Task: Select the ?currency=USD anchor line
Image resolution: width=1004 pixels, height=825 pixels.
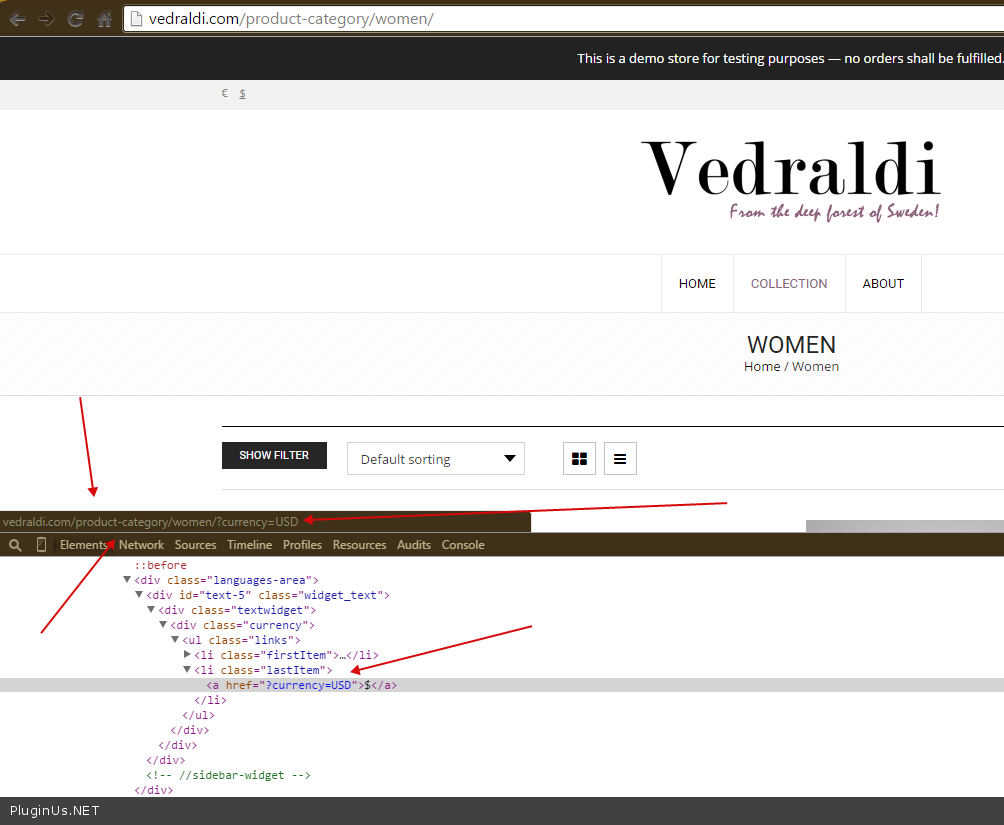Action: pos(502,685)
